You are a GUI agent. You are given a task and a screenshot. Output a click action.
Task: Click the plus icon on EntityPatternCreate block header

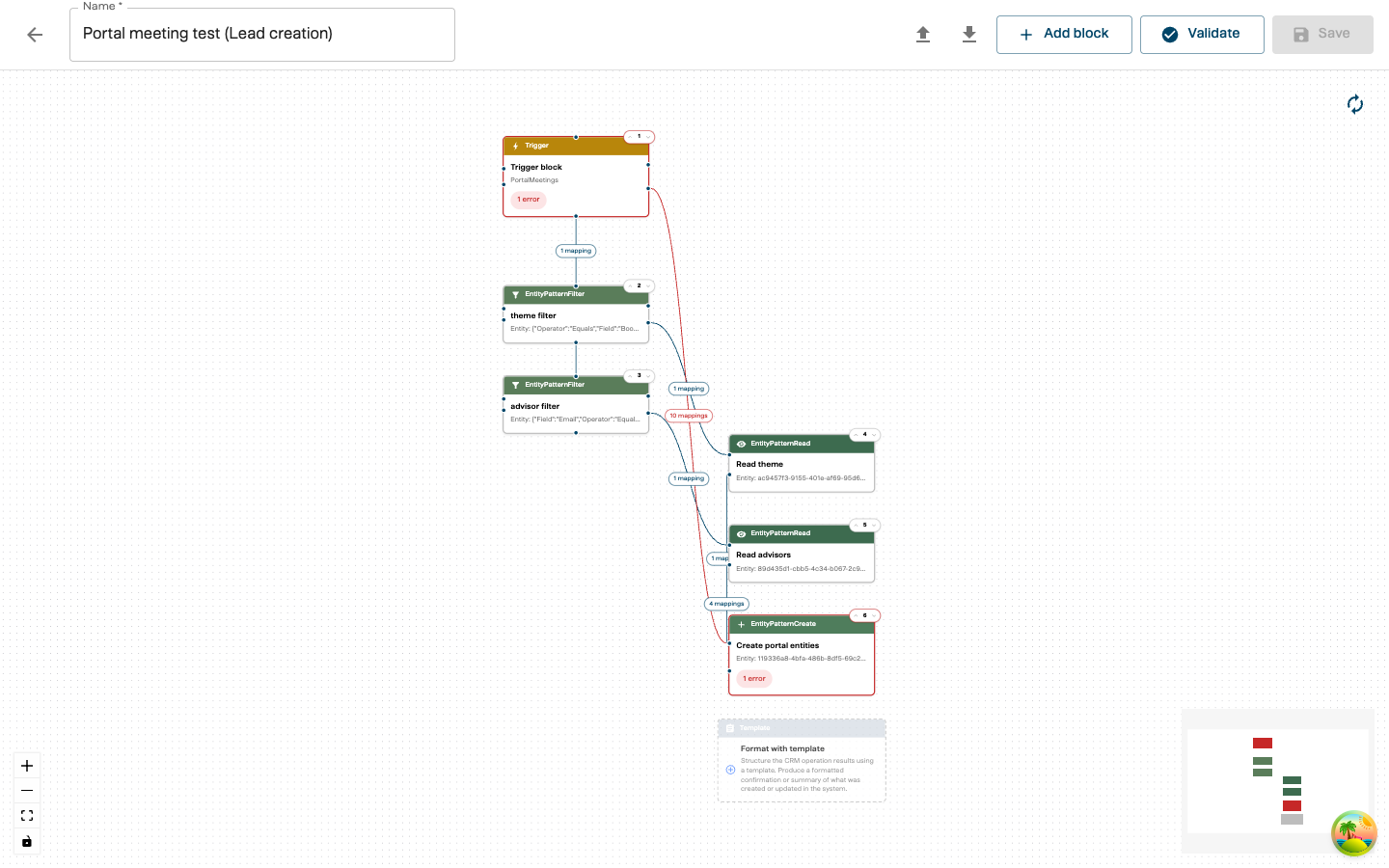click(x=741, y=624)
